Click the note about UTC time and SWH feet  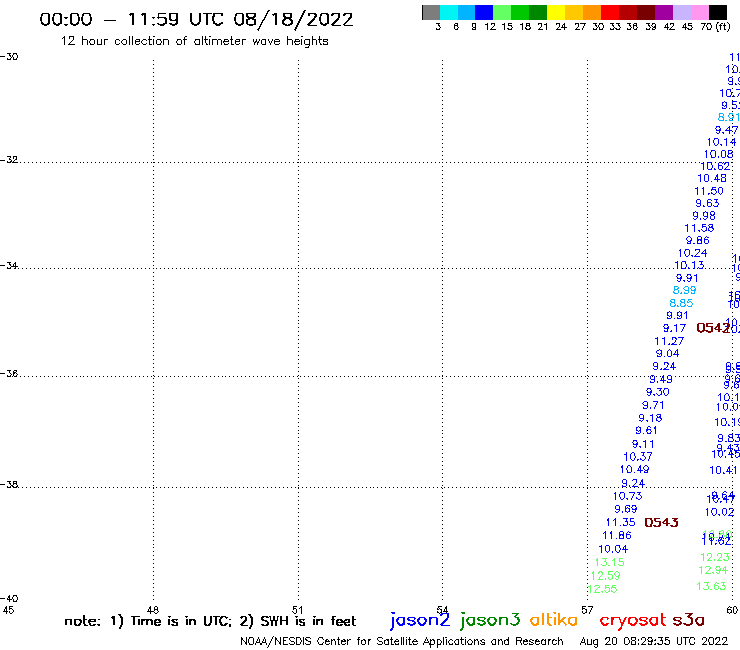coord(210,621)
